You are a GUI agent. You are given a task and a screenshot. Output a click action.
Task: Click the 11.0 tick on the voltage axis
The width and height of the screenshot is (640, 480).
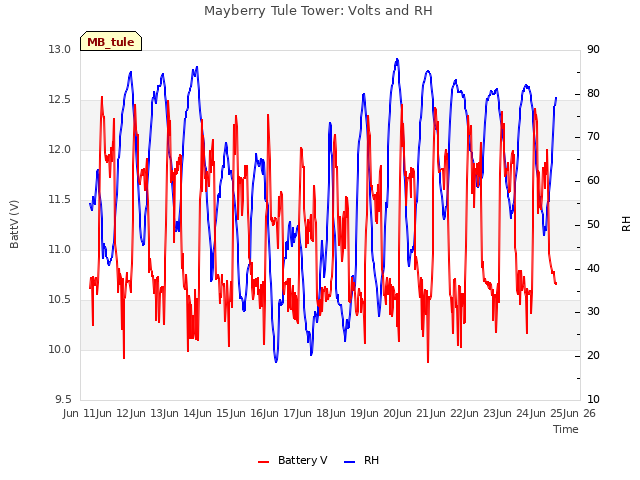pyautogui.click(x=59, y=249)
